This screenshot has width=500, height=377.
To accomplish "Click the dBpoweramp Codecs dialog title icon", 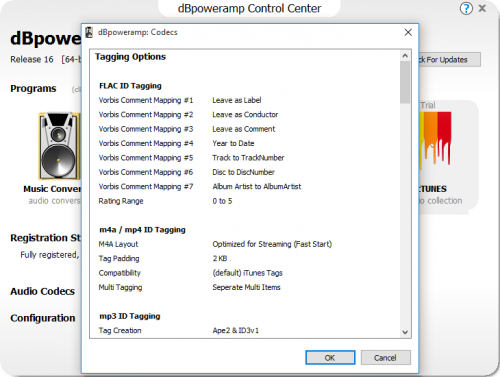I will [x=89, y=32].
